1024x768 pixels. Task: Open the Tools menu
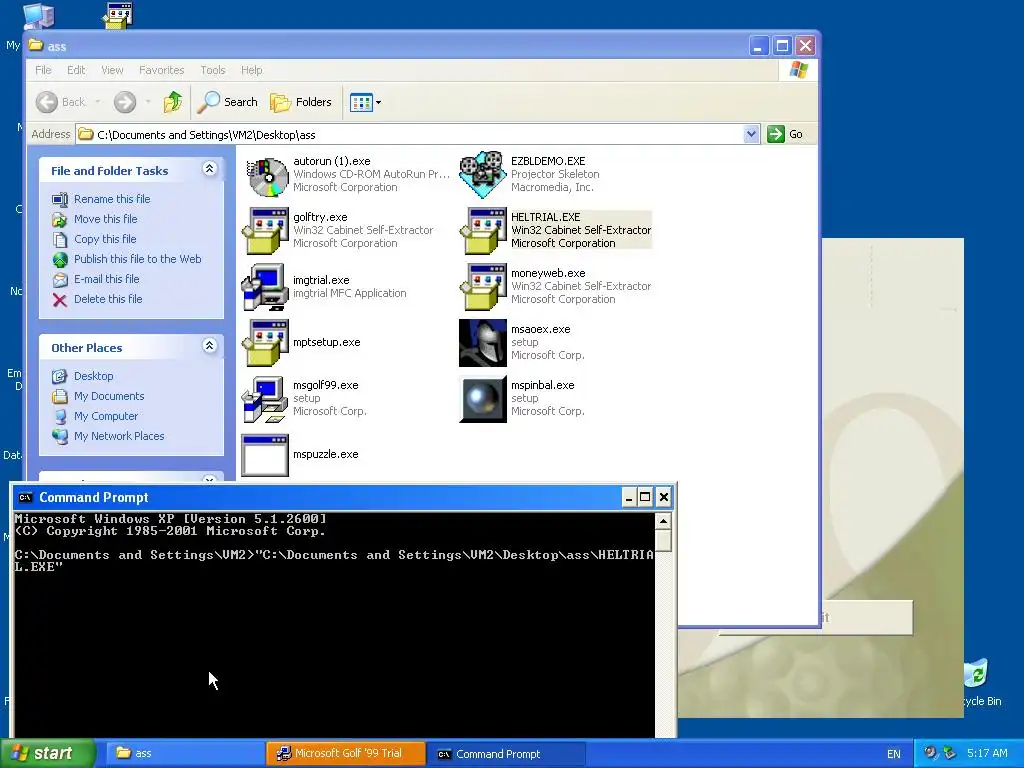213,70
